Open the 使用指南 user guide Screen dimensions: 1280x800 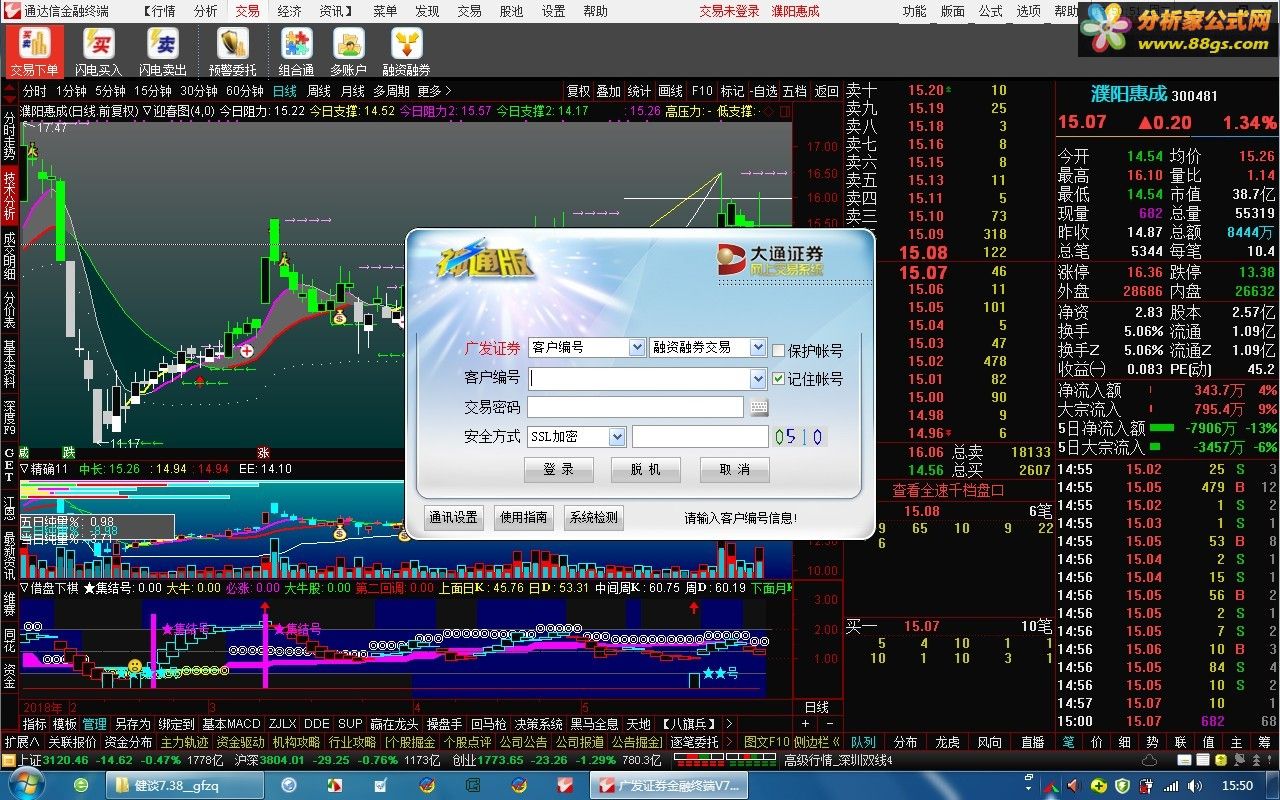[x=523, y=517]
